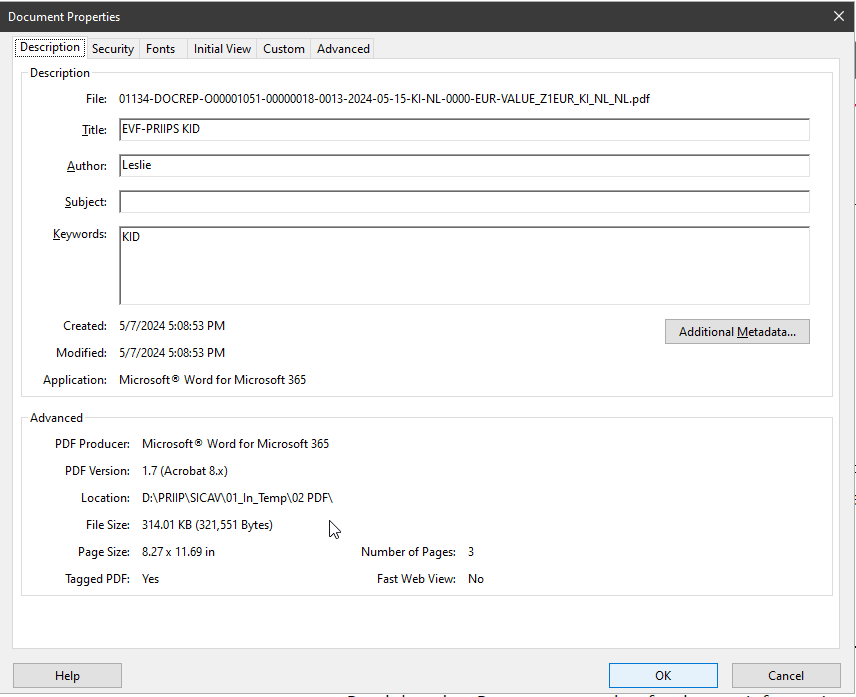Viewport: 856px width, 697px height.
Task: Open the Fonts tab
Action: click(x=160, y=49)
